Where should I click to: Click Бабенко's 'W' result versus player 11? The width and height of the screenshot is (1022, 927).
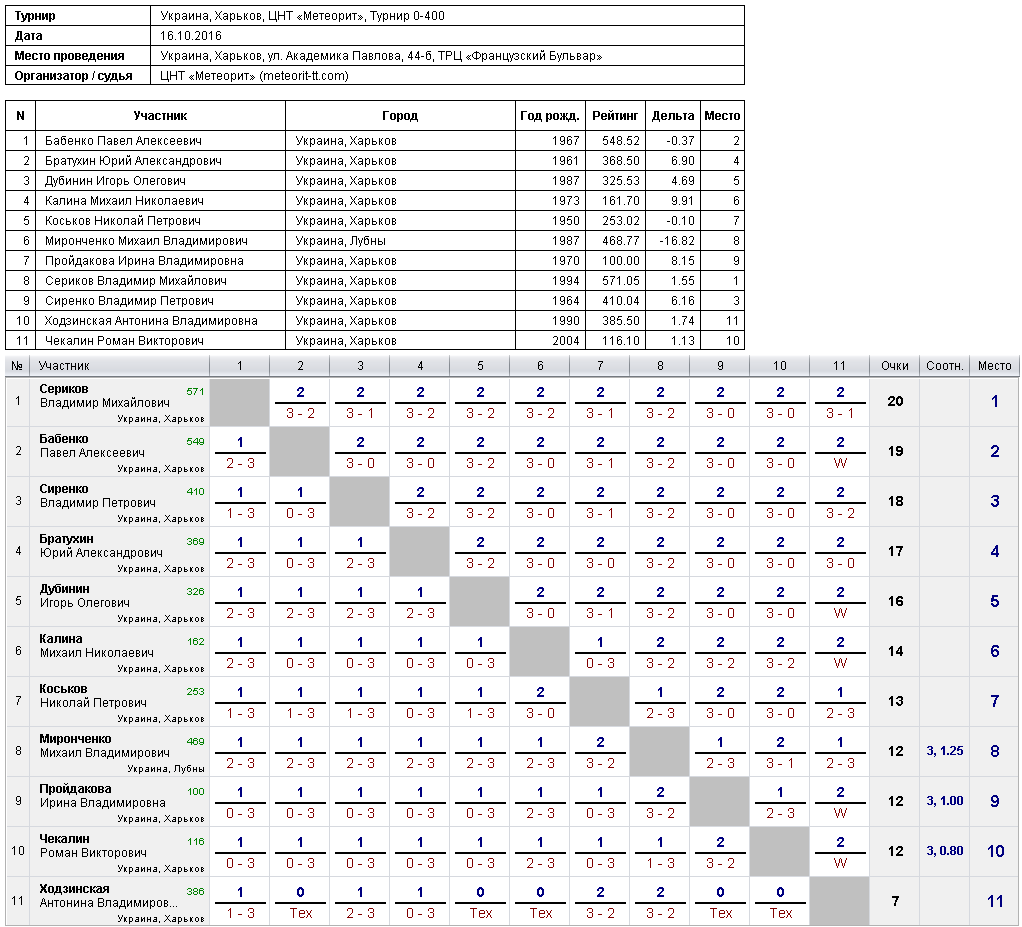tap(840, 464)
